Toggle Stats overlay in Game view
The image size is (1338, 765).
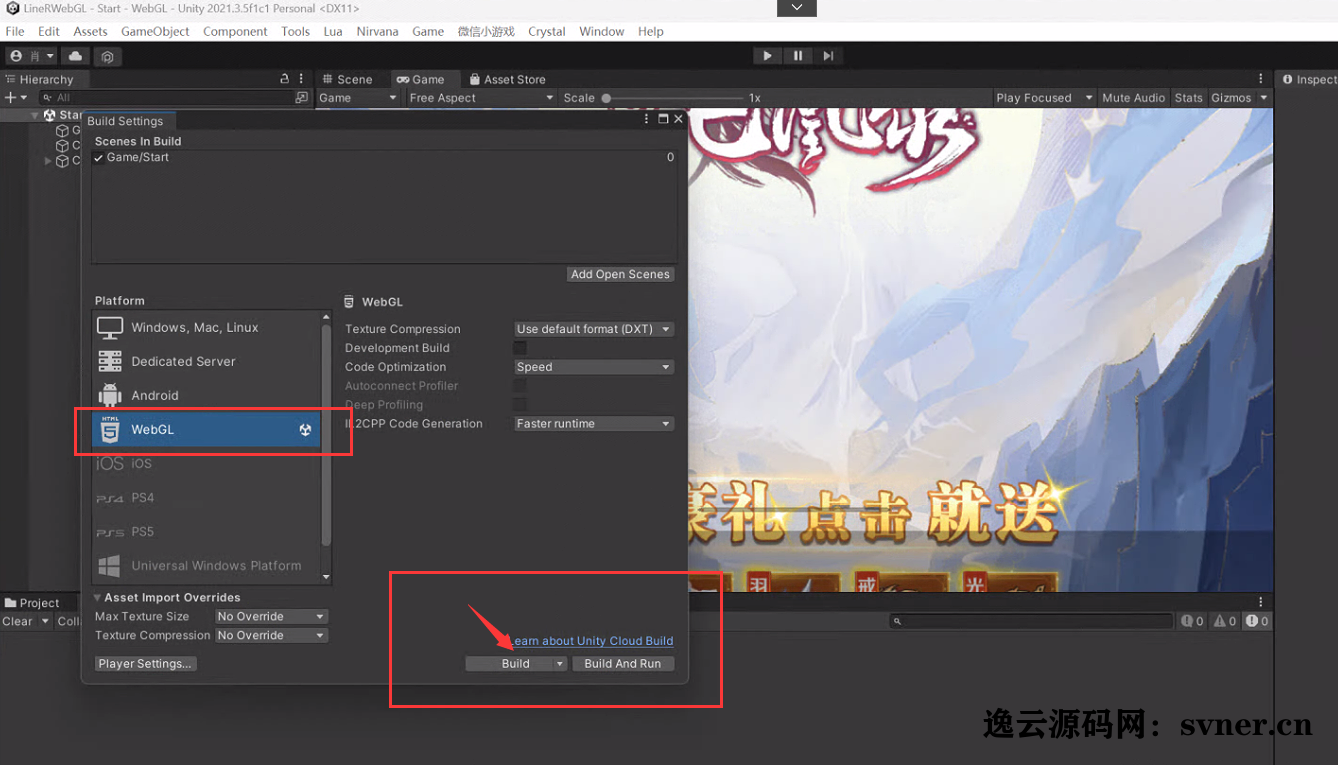pyautogui.click(x=1188, y=98)
